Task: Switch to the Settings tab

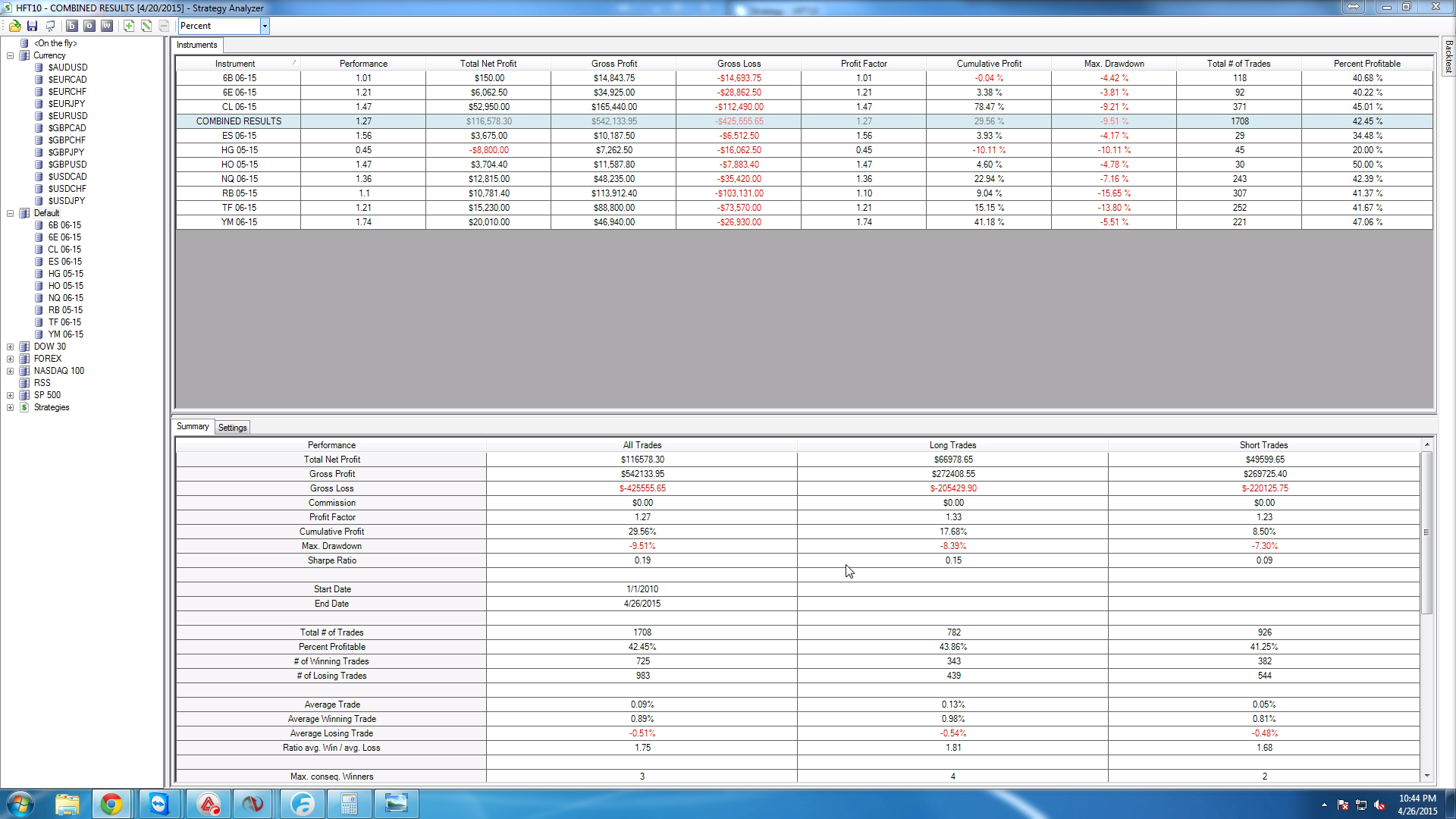Action: point(232,428)
